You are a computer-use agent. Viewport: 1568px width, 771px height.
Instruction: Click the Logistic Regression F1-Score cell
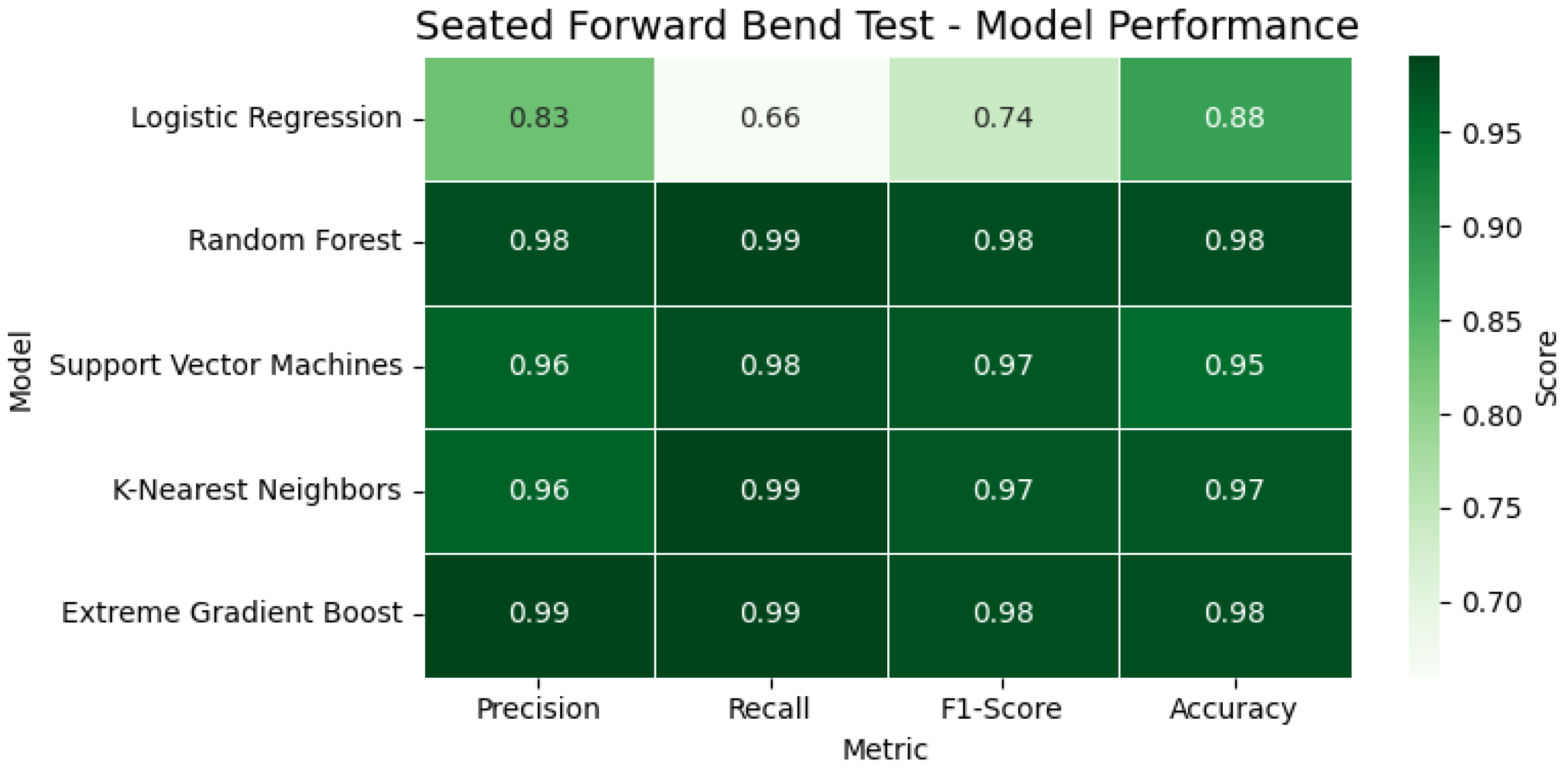[x=1003, y=119]
